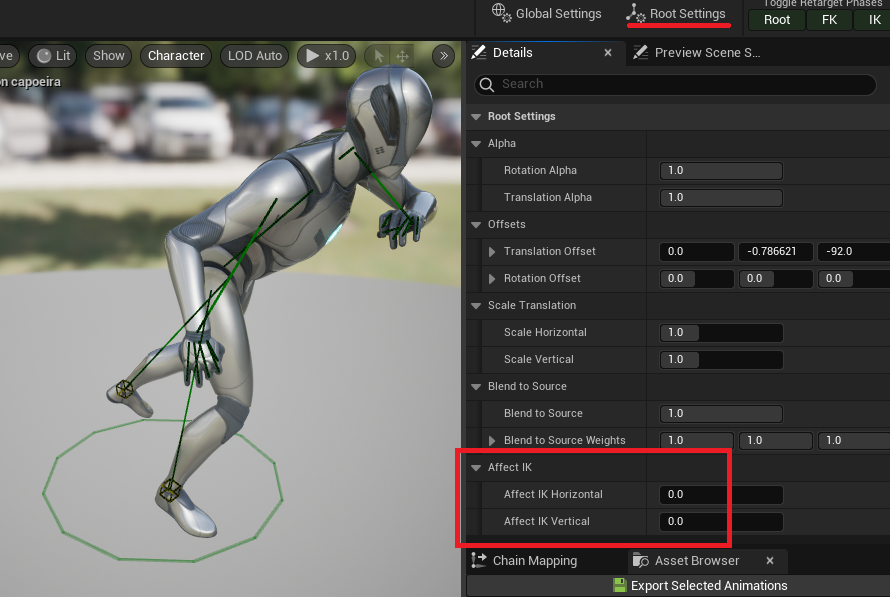The height and width of the screenshot is (597, 890).
Task: Click the first Rotation Offset field
Action: pos(696,279)
